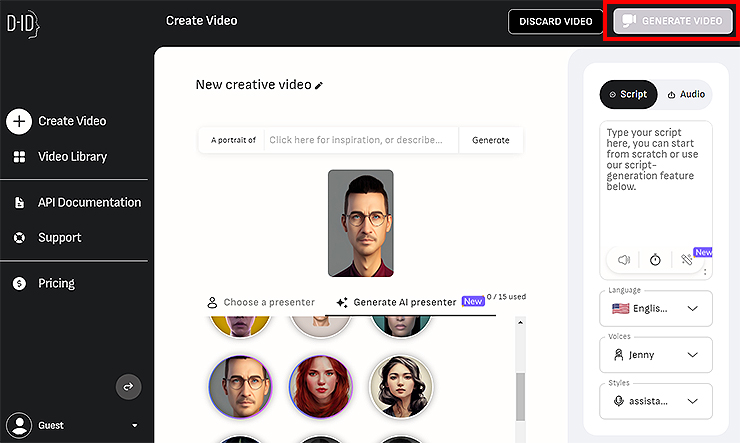
Task: Select the red-haired woman presenter thumbnail
Action: coord(321,387)
